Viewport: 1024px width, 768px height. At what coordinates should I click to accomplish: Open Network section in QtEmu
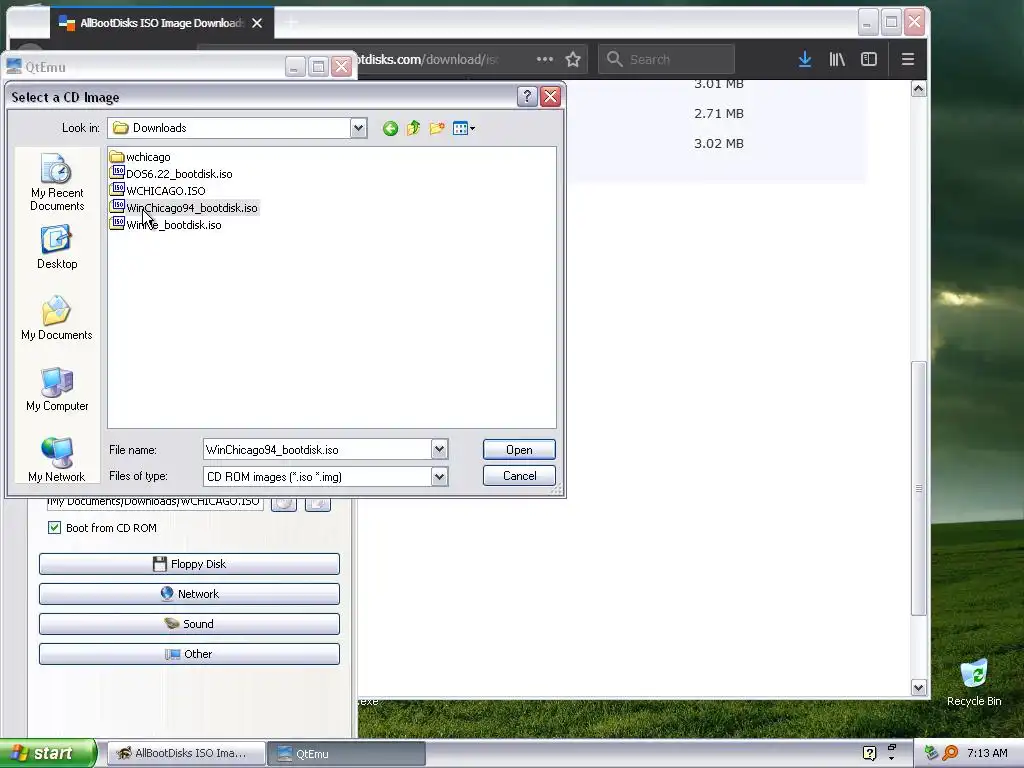[x=189, y=594]
